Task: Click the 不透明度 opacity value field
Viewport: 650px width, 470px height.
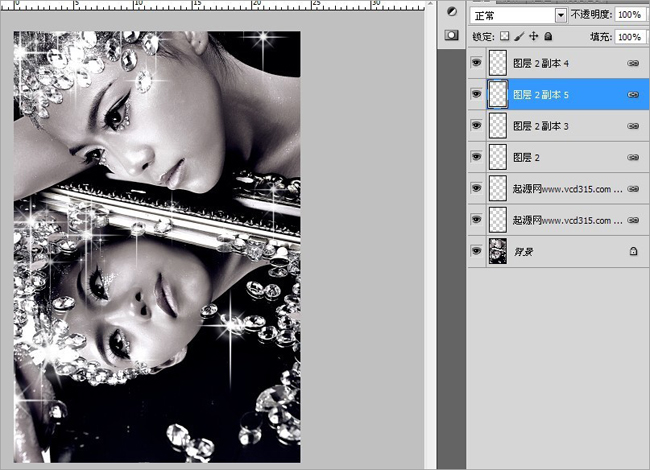Action: click(x=629, y=15)
